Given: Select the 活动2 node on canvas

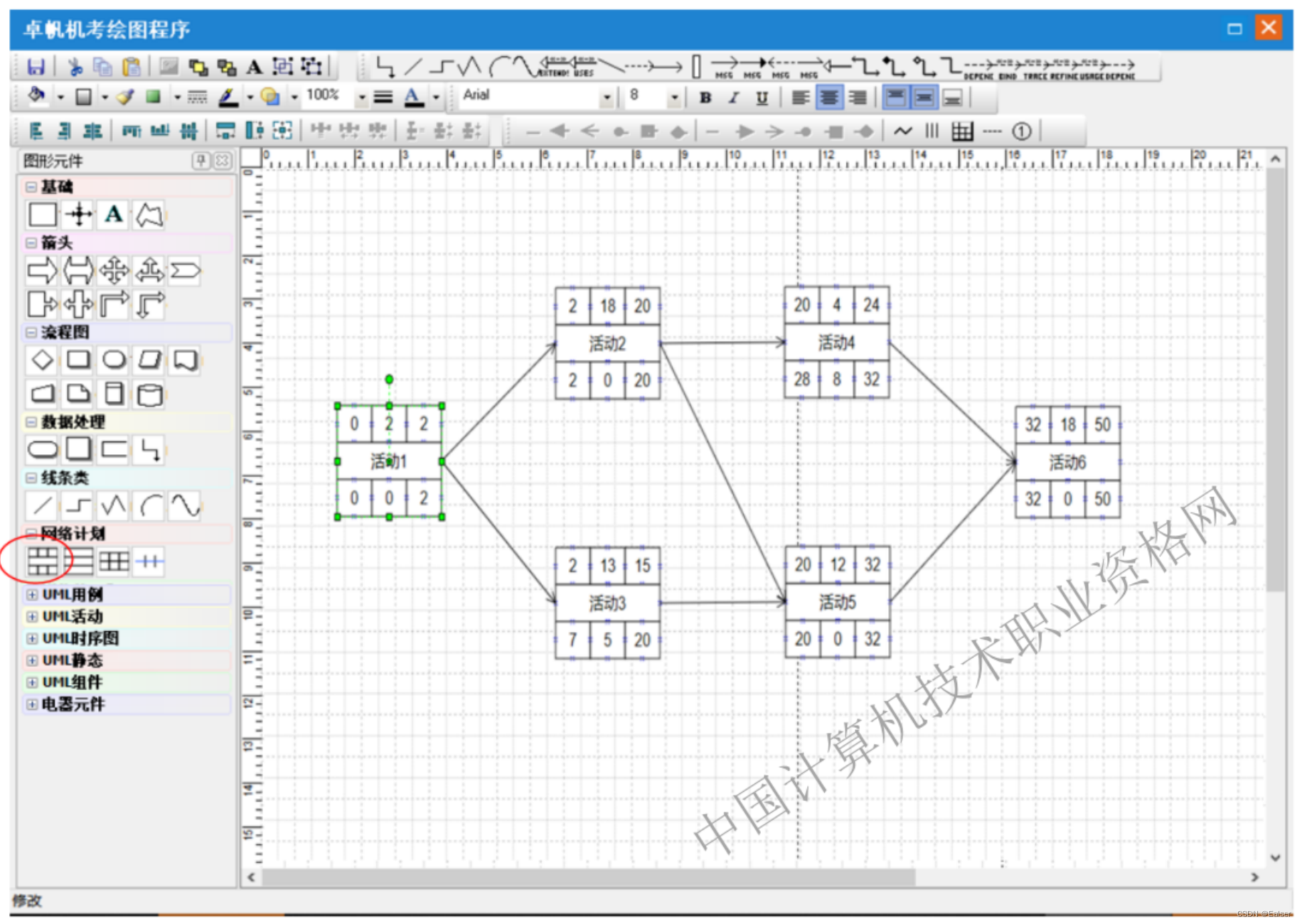Looking at the screenshot, I should pos(607,343).
